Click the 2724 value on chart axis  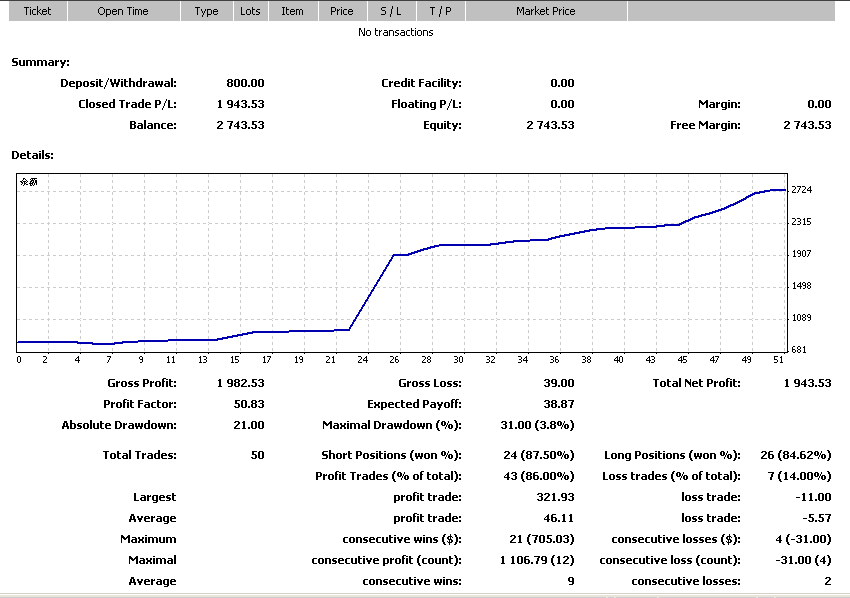tap(801, 190)
